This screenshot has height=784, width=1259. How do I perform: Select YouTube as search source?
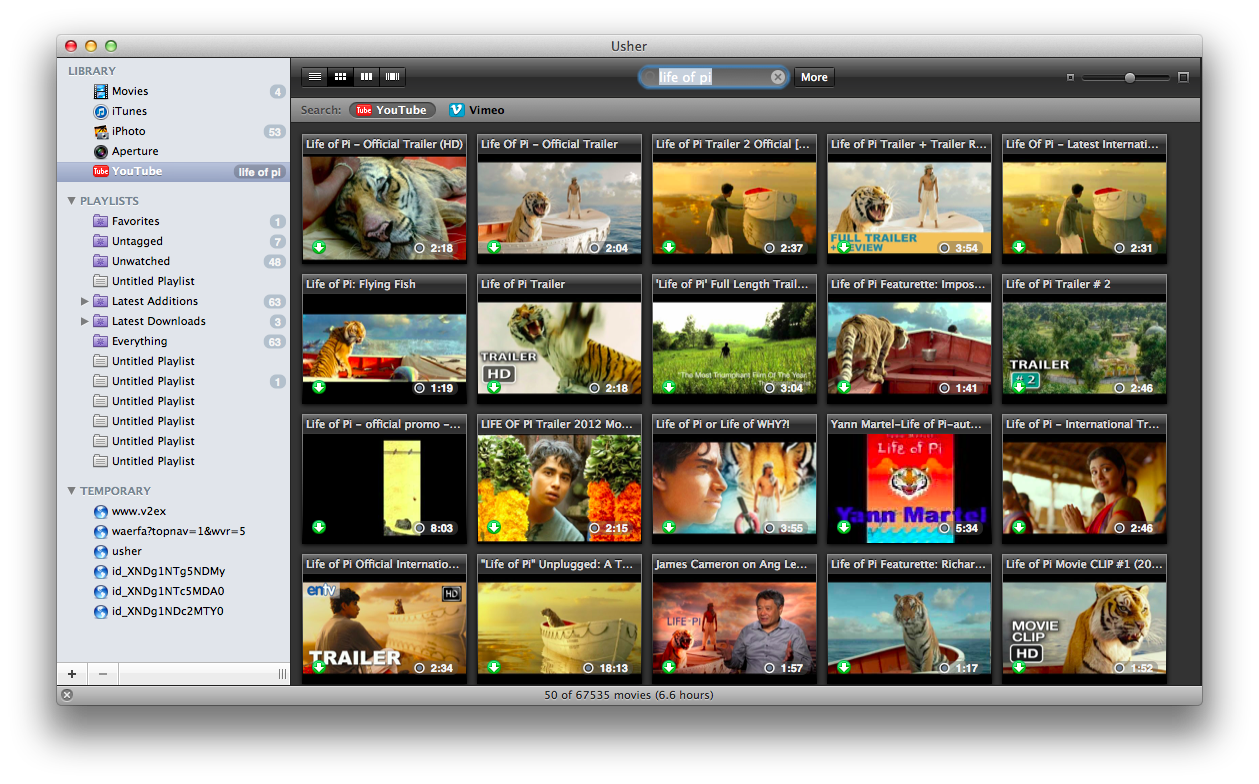[392, 110]
